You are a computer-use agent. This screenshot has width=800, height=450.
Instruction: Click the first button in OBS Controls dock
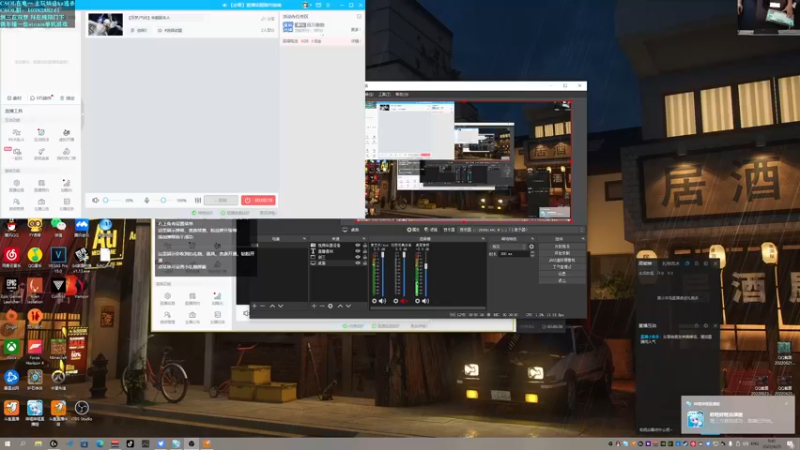[x=562, y=246]
